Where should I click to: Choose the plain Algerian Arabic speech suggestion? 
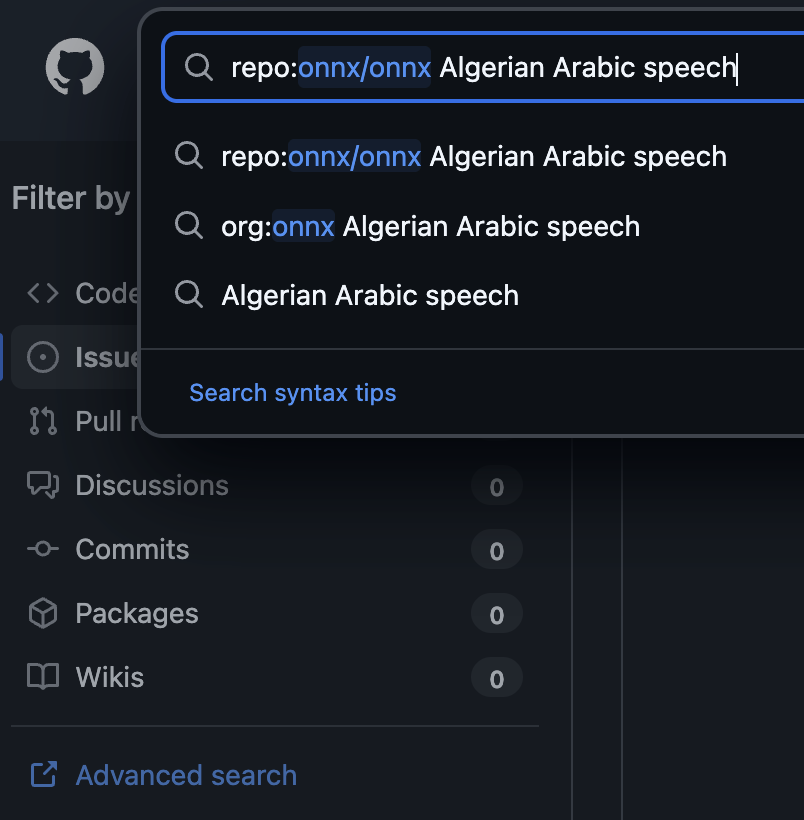click(x=370, y=296)
